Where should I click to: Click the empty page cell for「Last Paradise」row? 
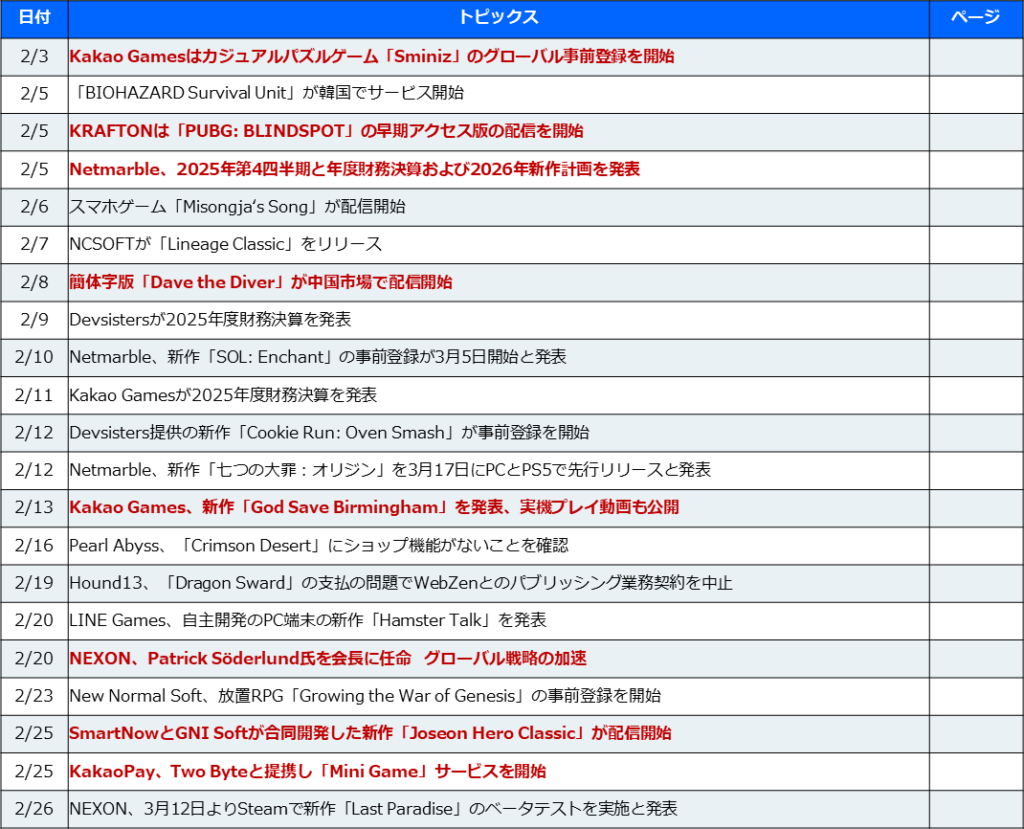[x=975, y=808]
